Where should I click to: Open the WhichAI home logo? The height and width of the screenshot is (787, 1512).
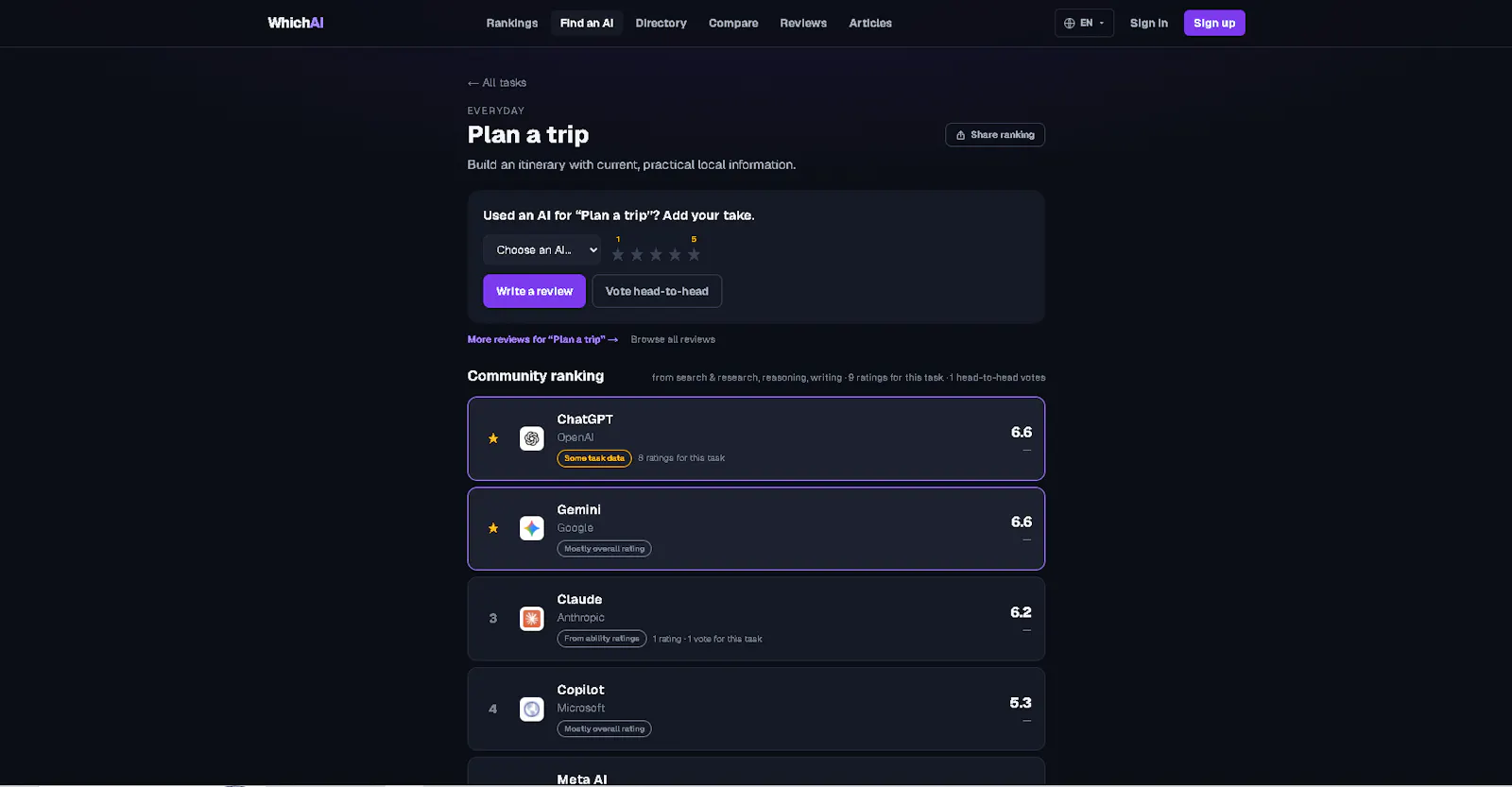pos(295,23)
